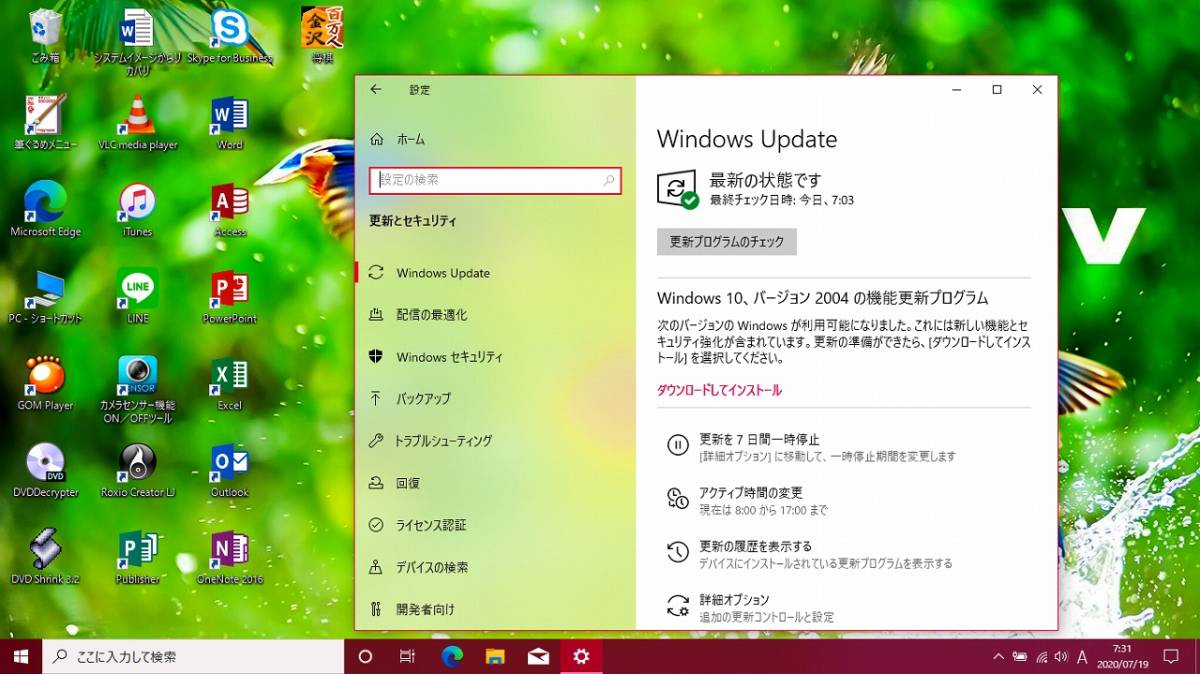Open Windows セキュリティ in the sidebar
The width and height of the screenshot is (1200, 674).
click(x=496, y=357)
